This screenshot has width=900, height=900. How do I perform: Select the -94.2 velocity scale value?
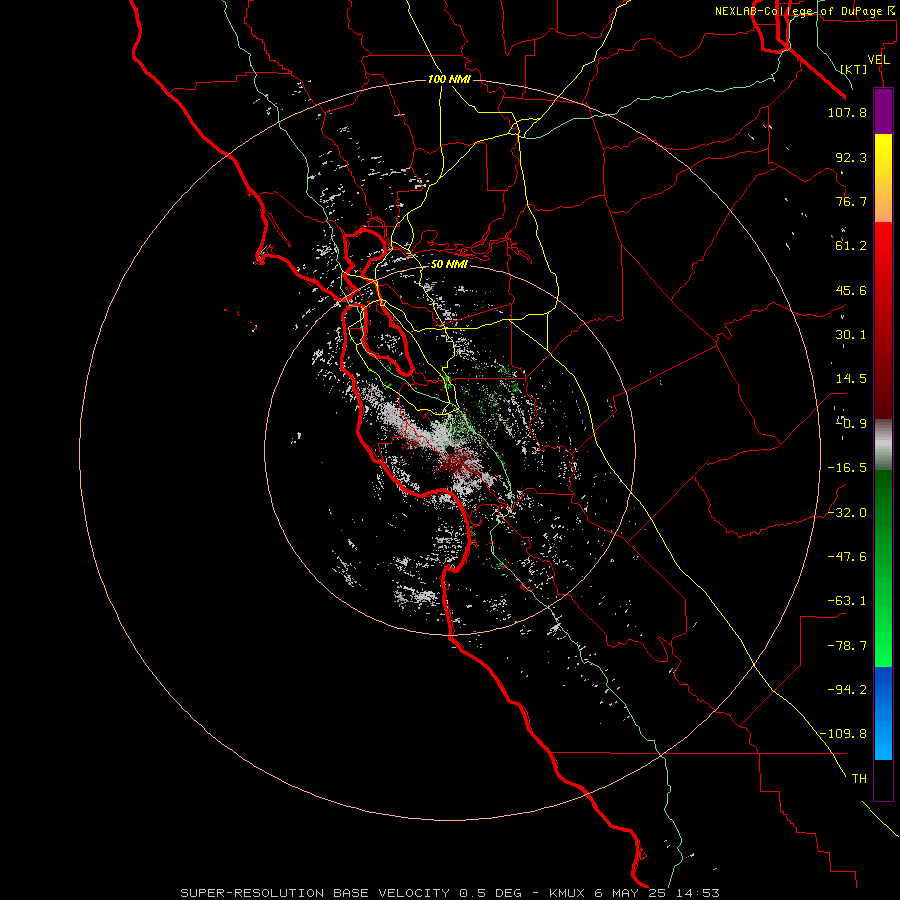tap(847, 690)
